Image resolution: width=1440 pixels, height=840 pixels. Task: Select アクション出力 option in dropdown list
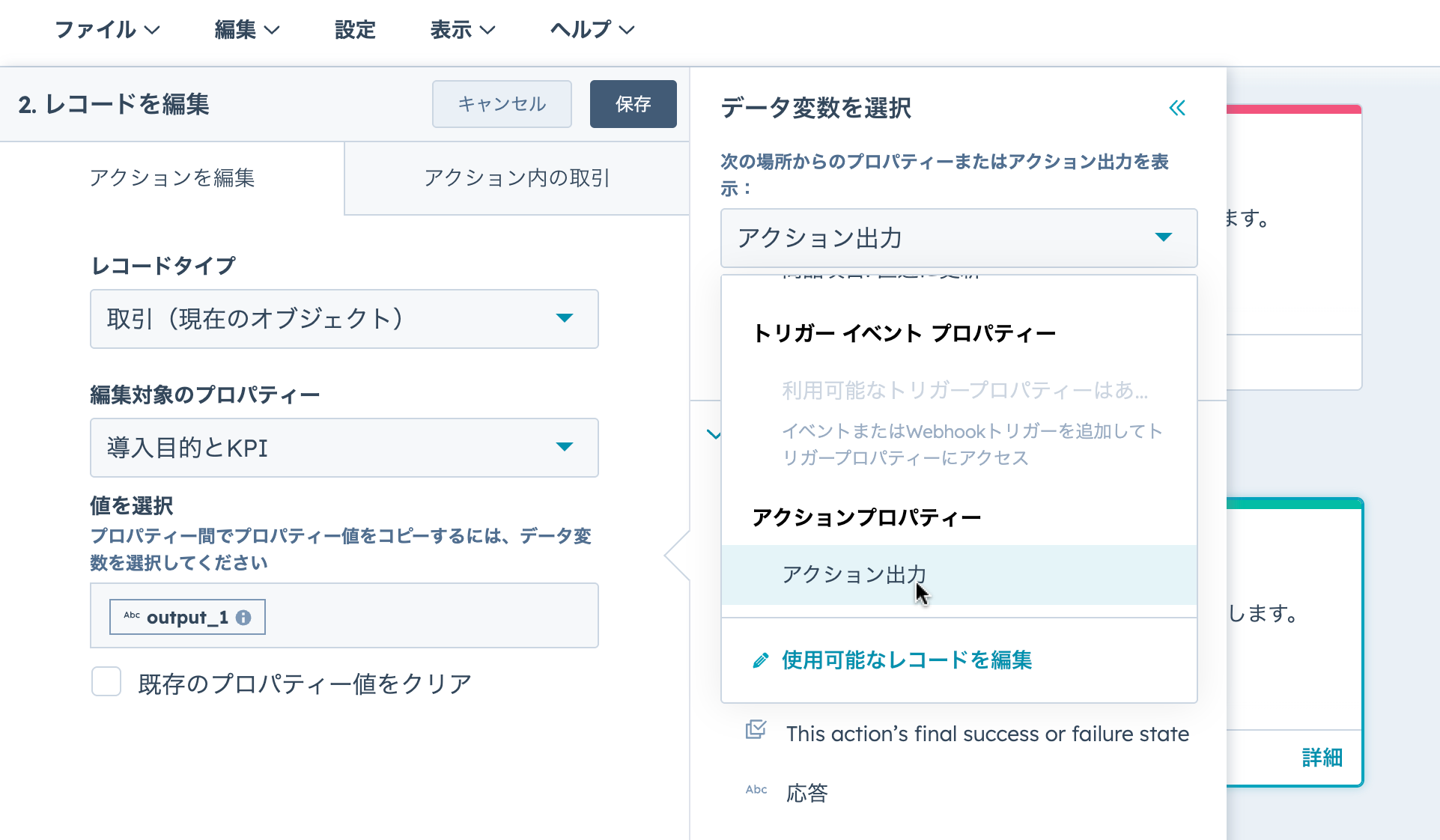point(959,575)
